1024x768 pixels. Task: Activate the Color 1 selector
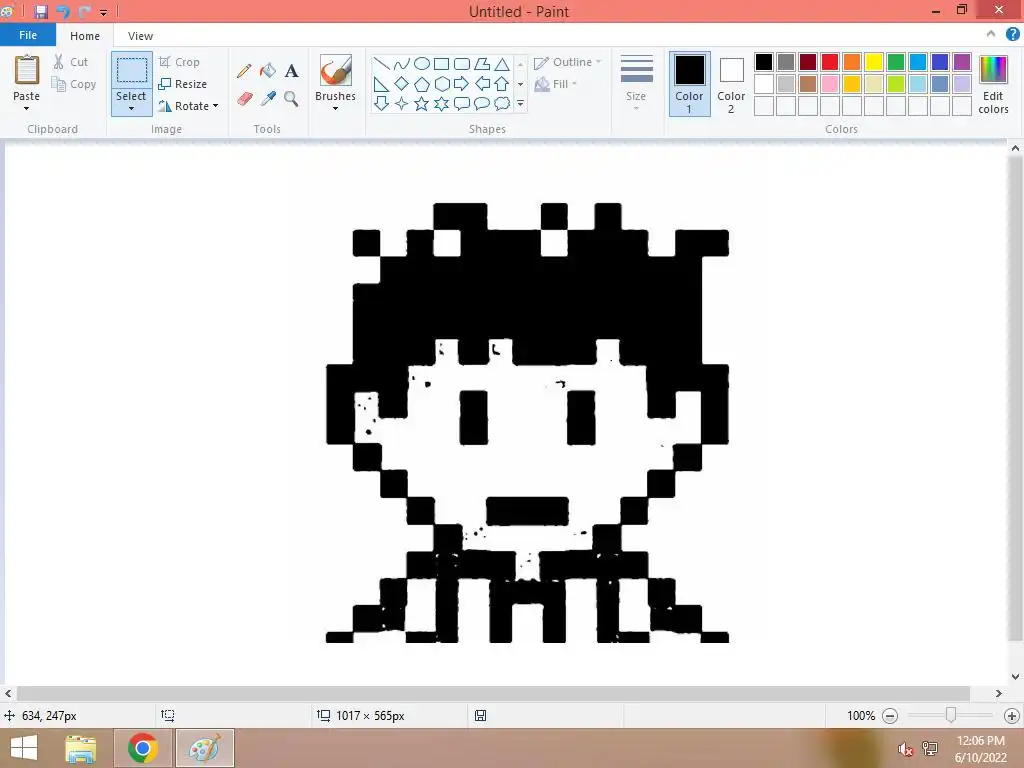(x=690, y=84)
